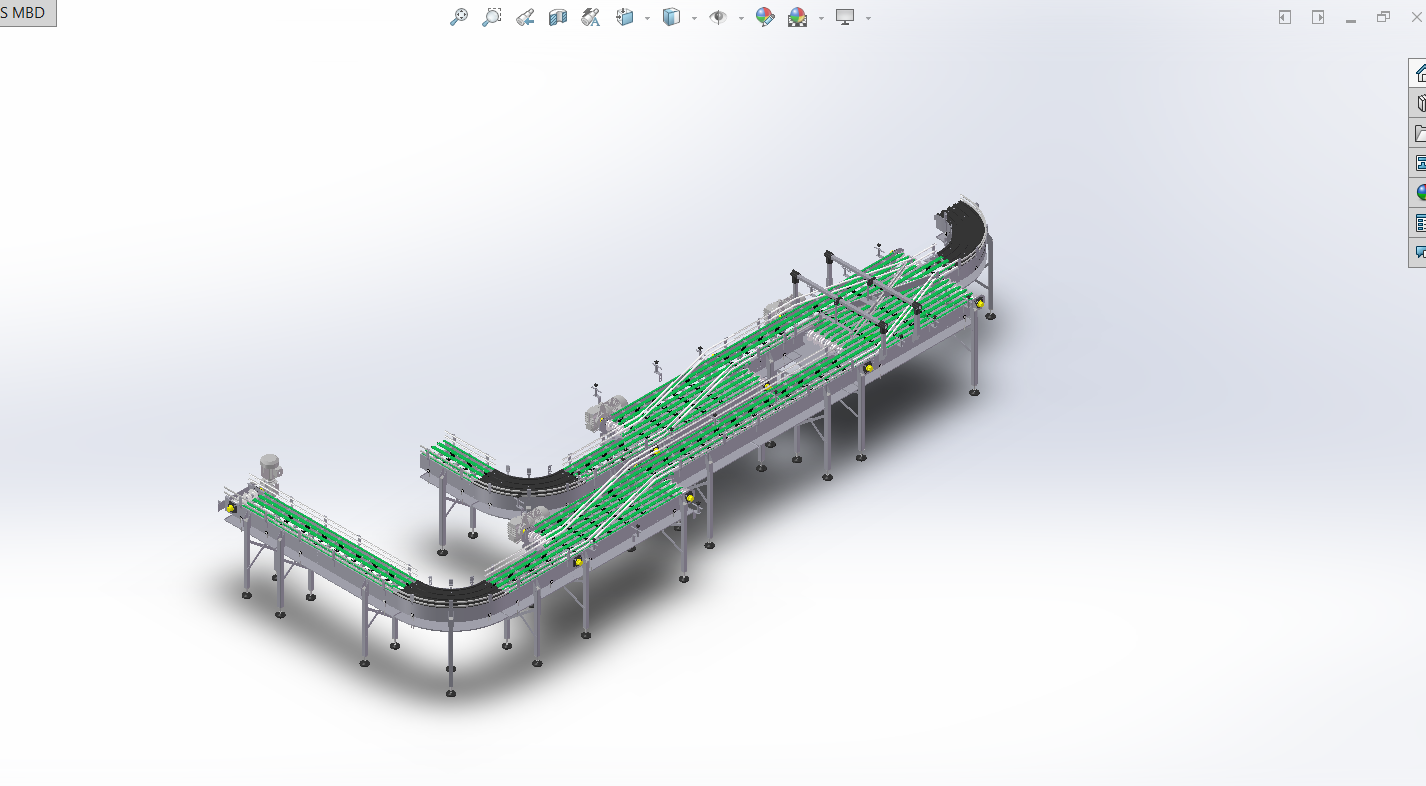Image resolution: width=1426 pixels, height=786 pixels.
Task: Click the Zoom to Fit magnifier icon
Action: [x=459, y=17]
